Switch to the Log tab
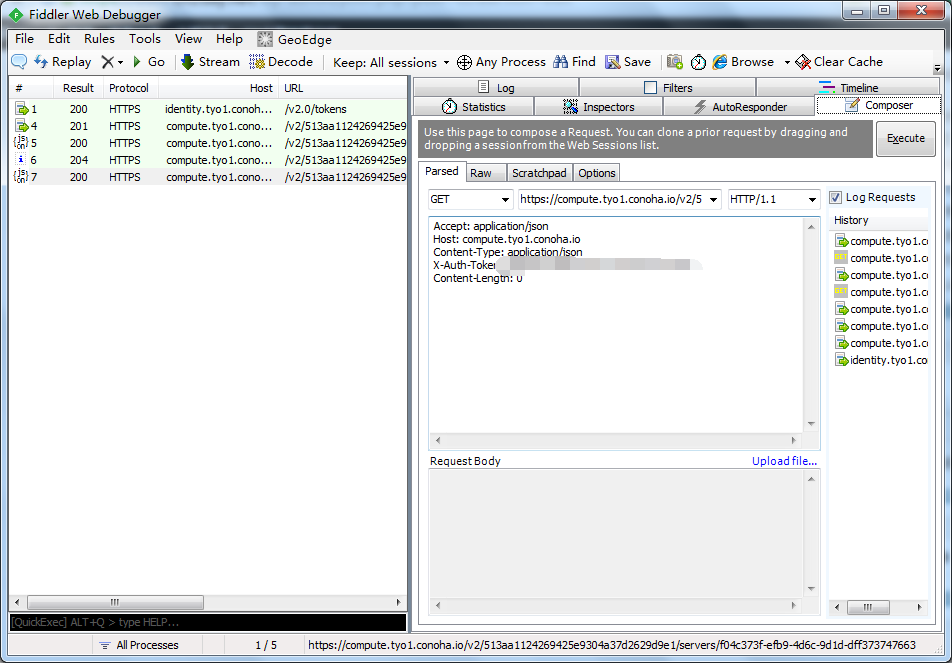 (x=496, y=87)
